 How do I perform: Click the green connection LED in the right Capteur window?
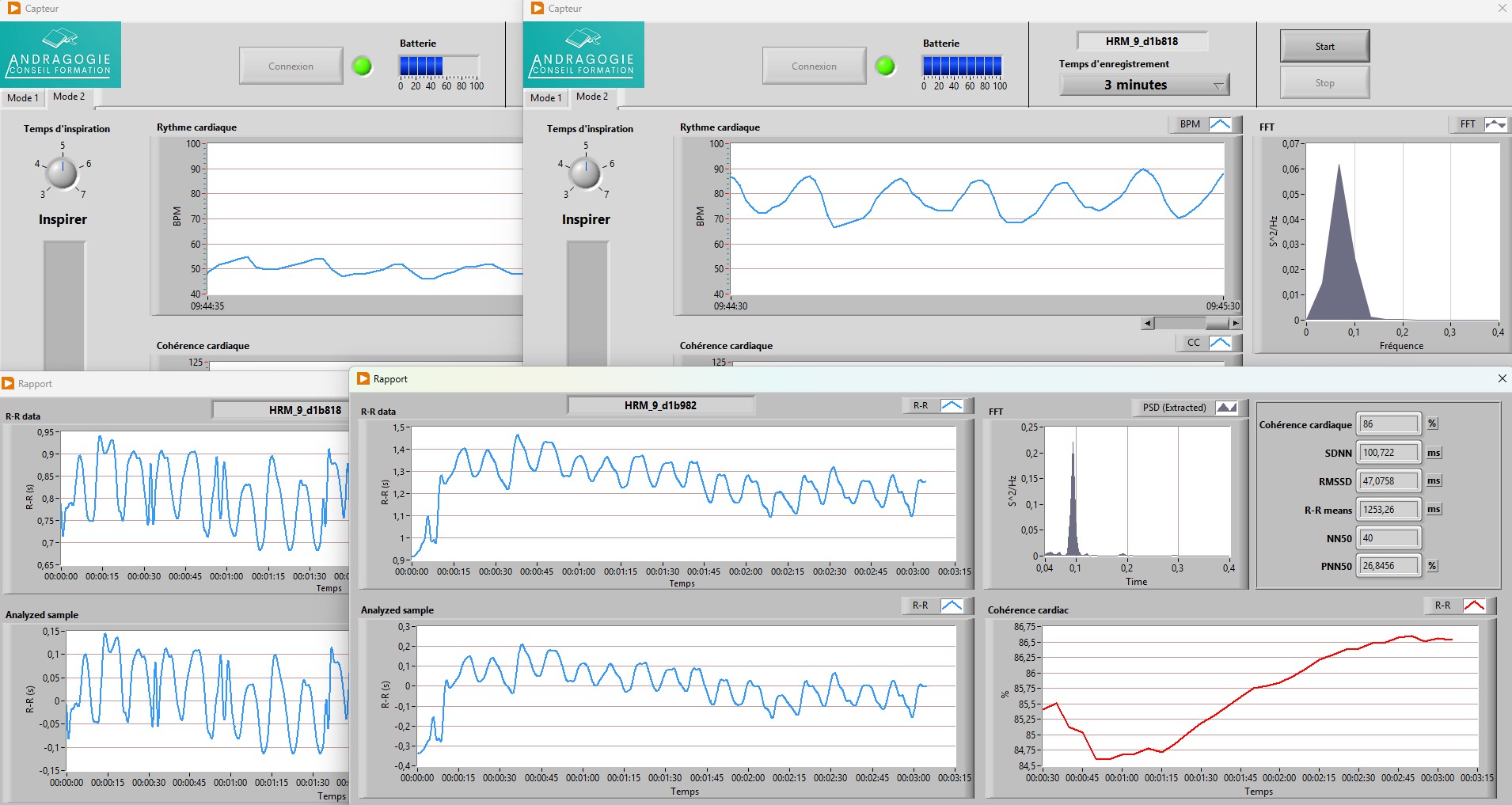point(885,66)
